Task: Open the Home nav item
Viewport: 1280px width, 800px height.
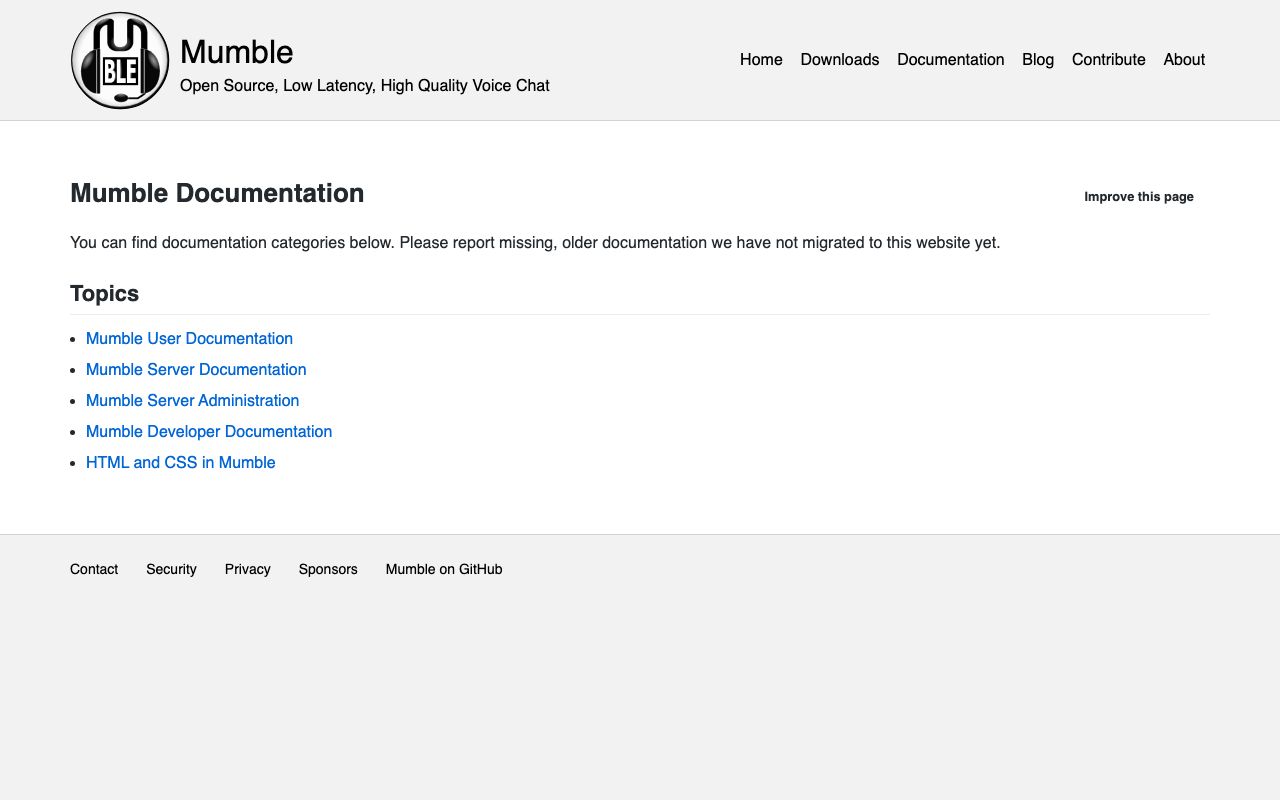Action: [x=761, y=60]
